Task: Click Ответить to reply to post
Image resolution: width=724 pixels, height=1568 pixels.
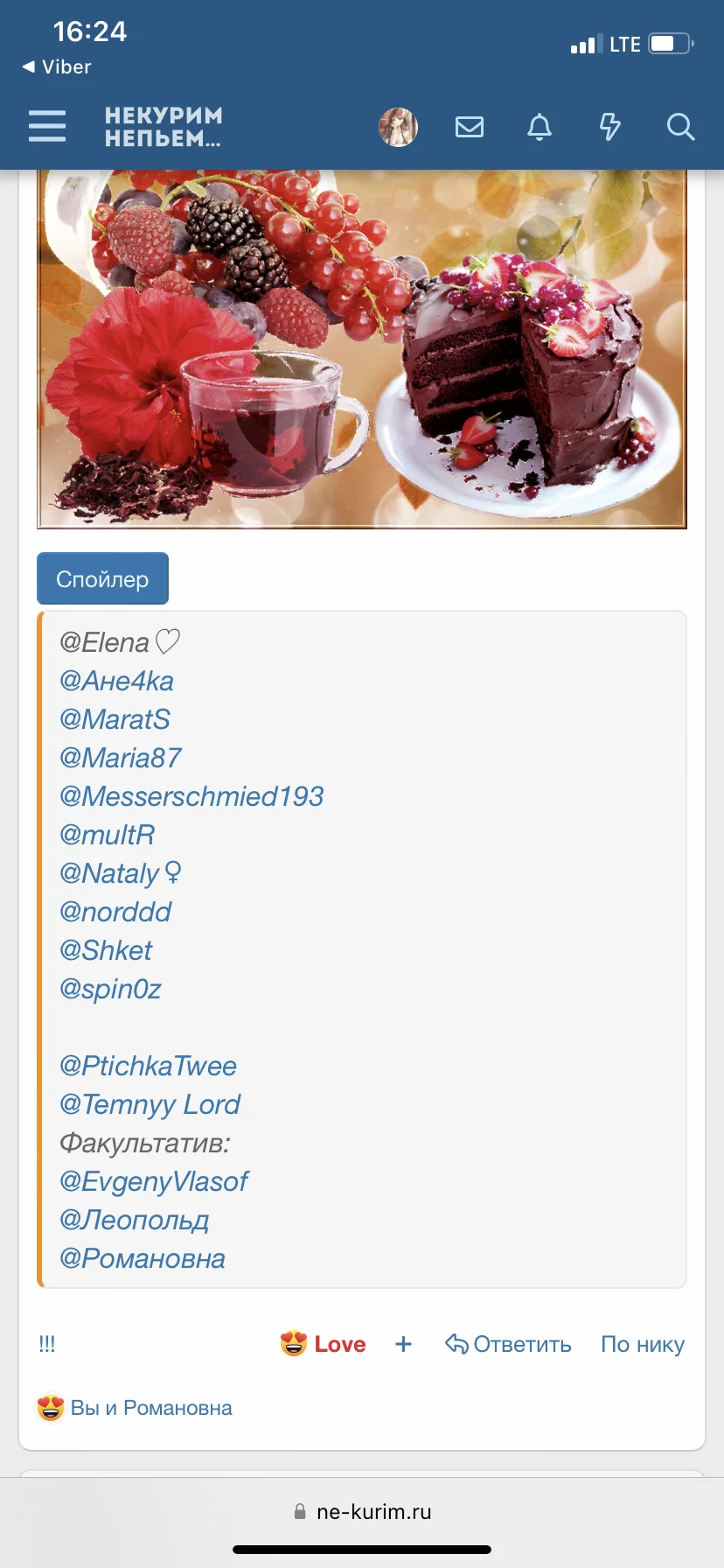Action: pyautogui.click(x=508, y=1344)
